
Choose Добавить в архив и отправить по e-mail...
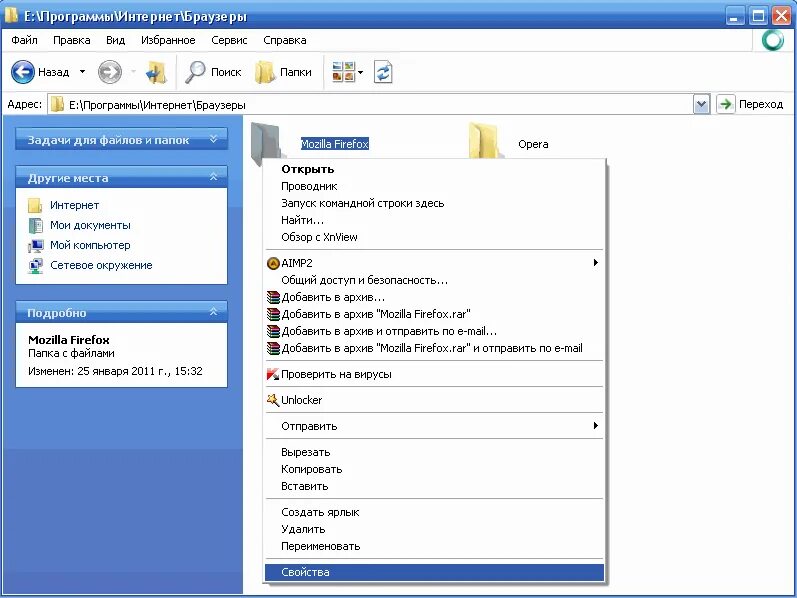pos(434,331)
